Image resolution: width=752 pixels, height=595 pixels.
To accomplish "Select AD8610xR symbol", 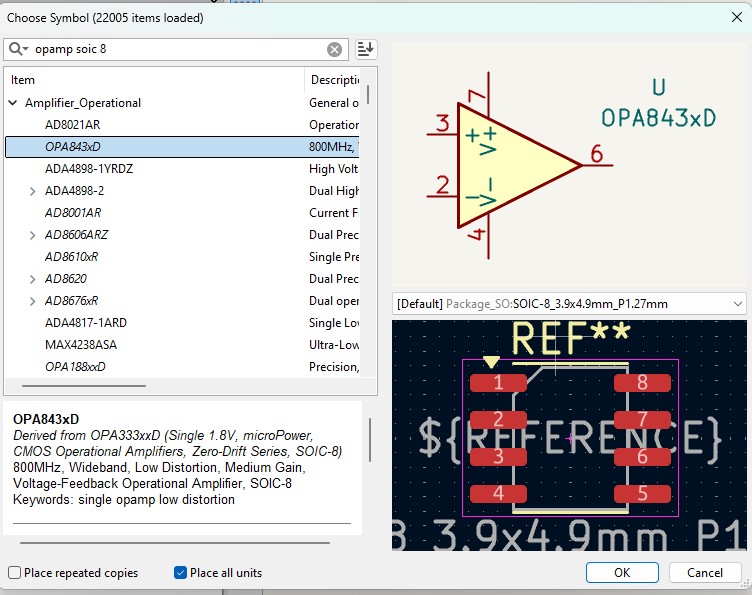I will (x=71, y=257).
